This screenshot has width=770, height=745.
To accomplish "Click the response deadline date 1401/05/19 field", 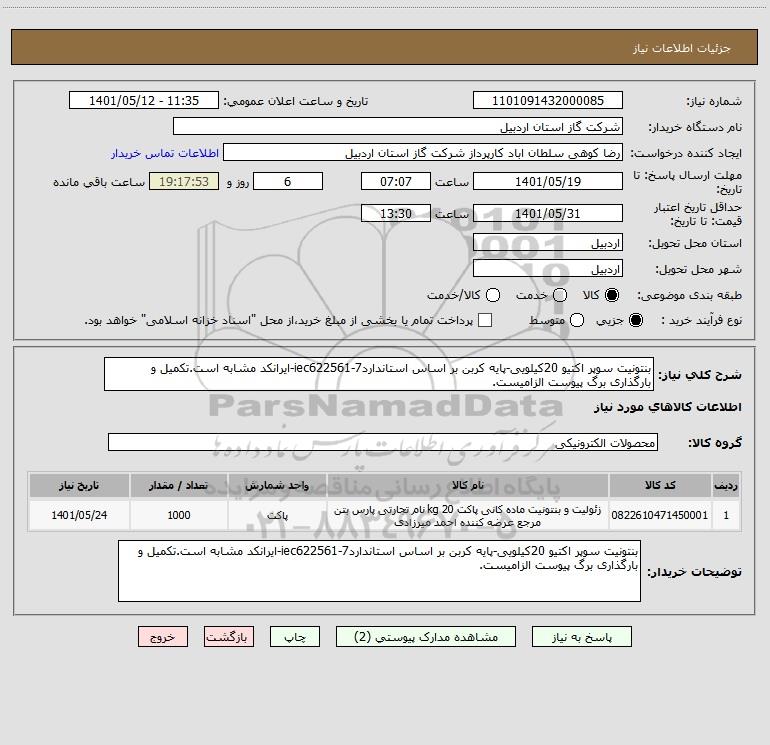I will tap(548, 181).
